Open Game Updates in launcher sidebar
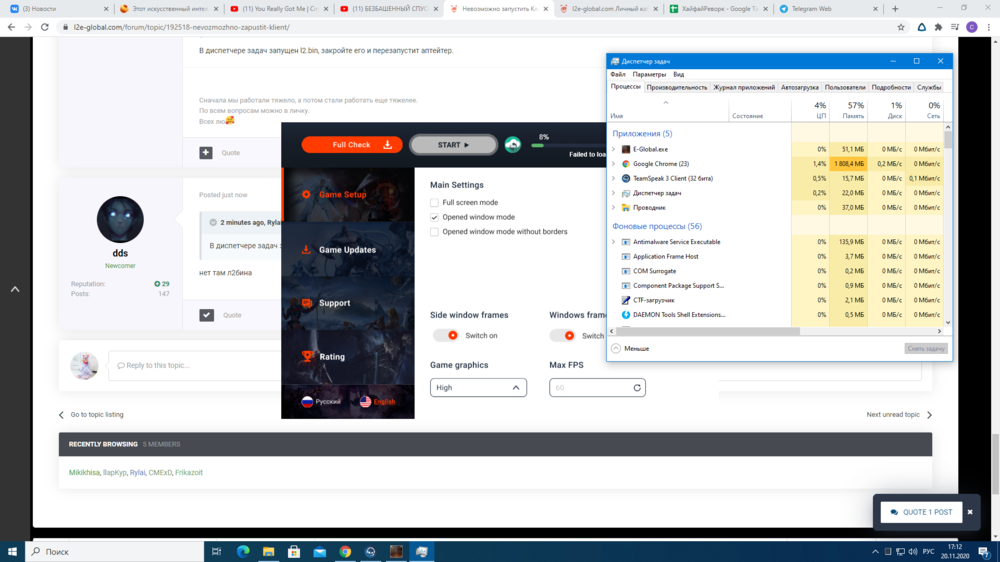The image size is (1000, 562). tap(344, 250)
